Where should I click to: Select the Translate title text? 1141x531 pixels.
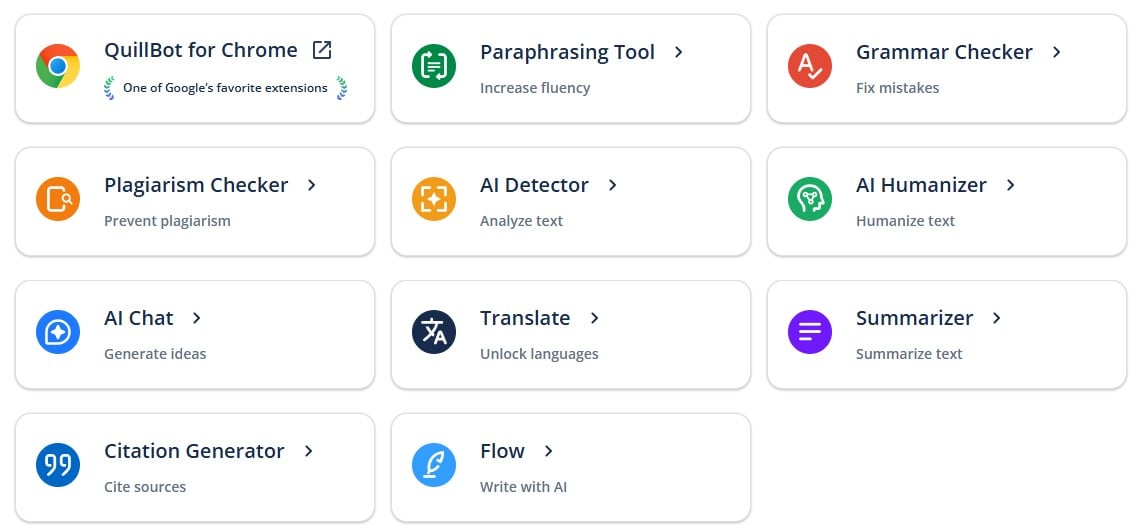pyautogui.click(x=525, y=318)
